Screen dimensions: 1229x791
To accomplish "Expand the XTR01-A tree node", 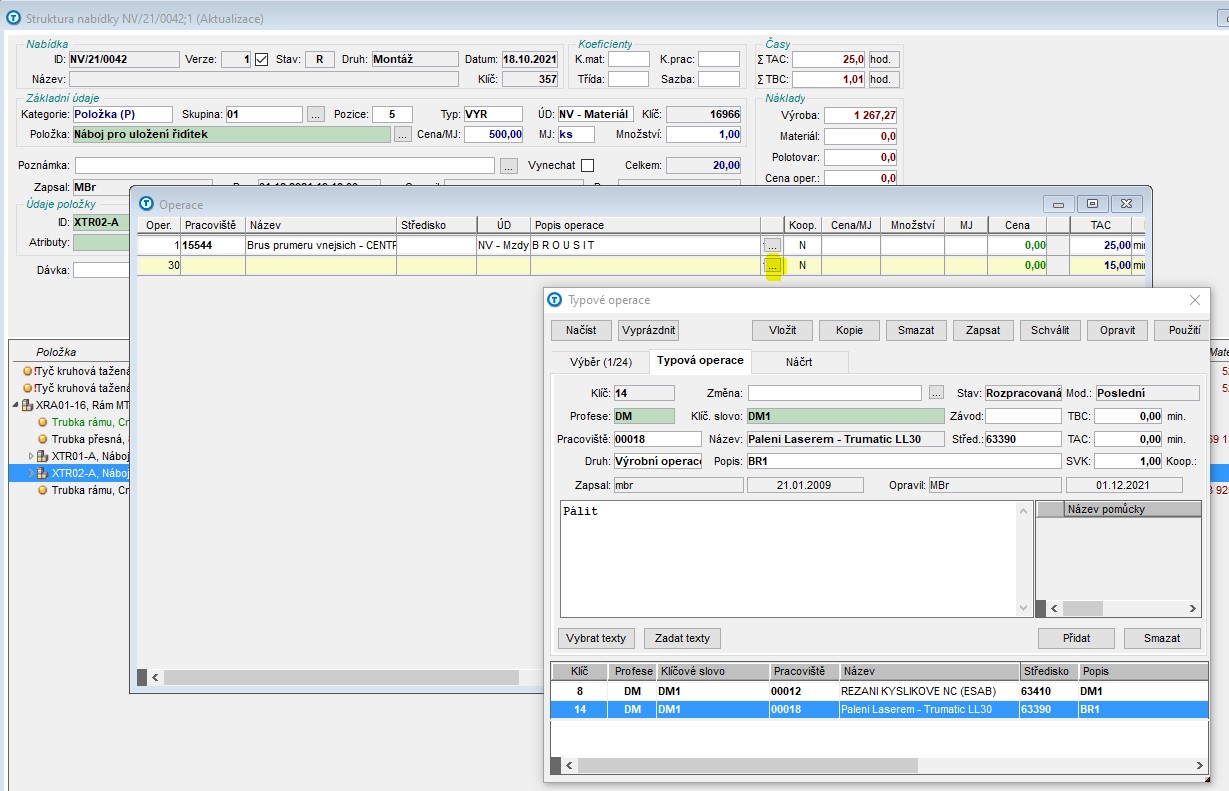I will click(x=31, y=456).
